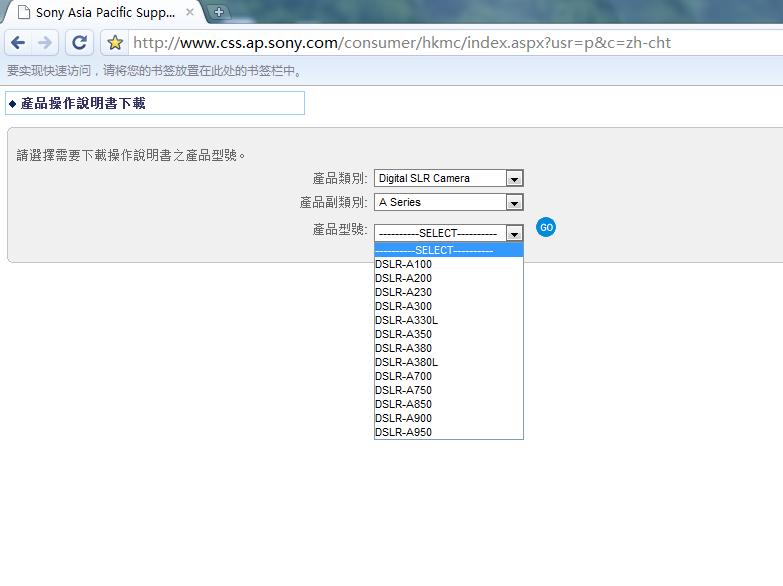Screen dimensions: 783x586
Task: Click the blue GO button
Action: (x=546, y=227)
